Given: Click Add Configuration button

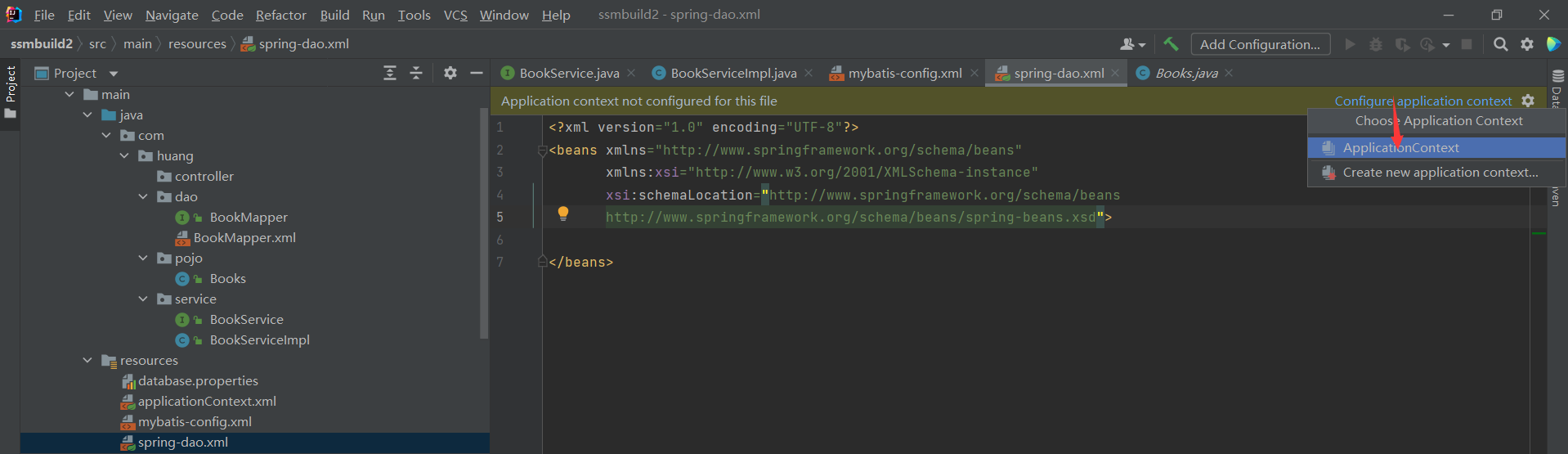Looking at the screenshot, I should click(x=1260, y=44).
